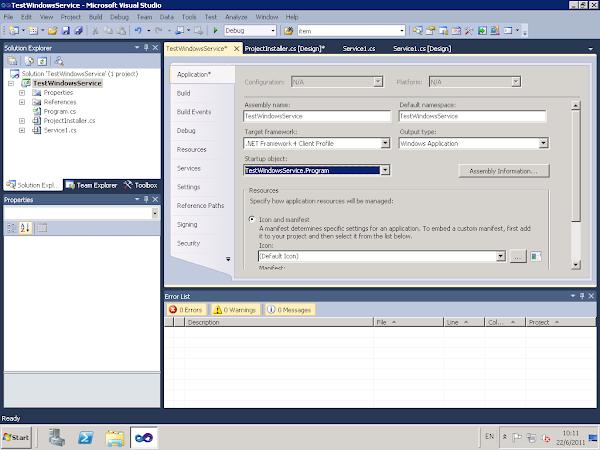600x450 pixels.
Task: Expand the ProjectInstaller.cs node
Action: pyautogui.click(x=22, y=121)
